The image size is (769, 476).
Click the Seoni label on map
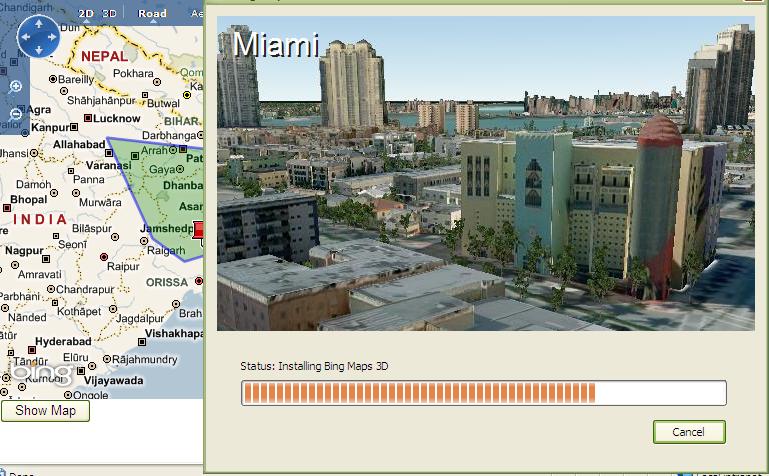pos(73,244)
